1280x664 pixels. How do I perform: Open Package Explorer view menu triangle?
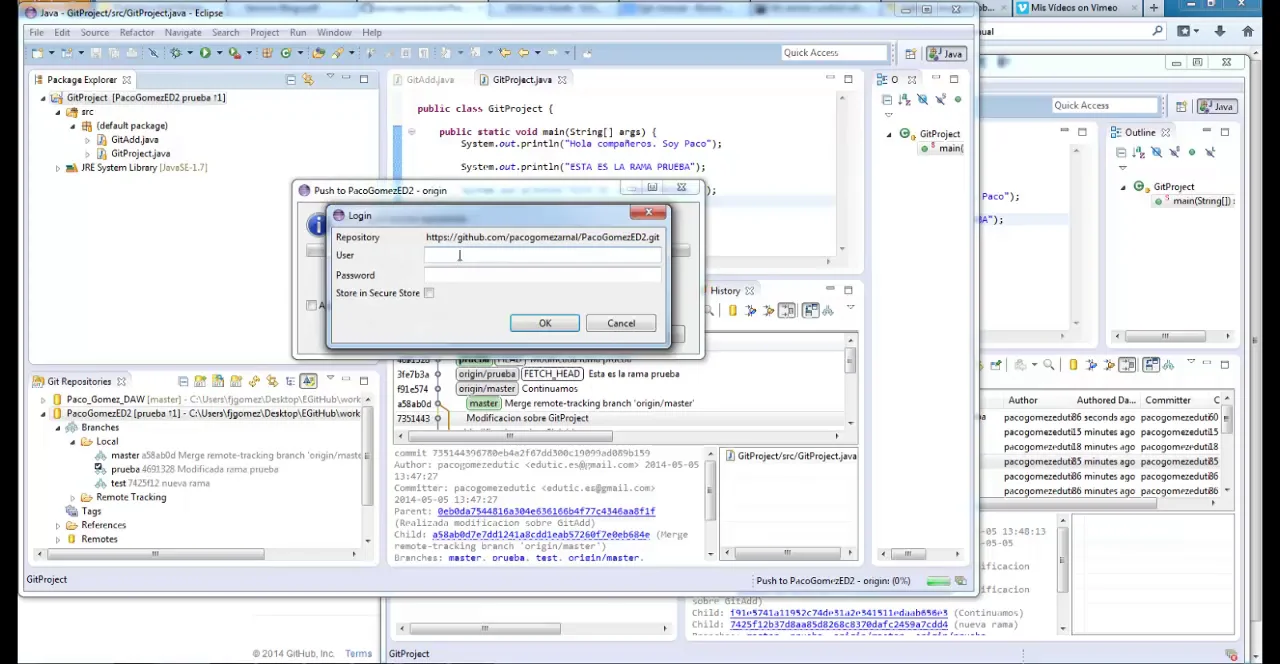[330, 76]
